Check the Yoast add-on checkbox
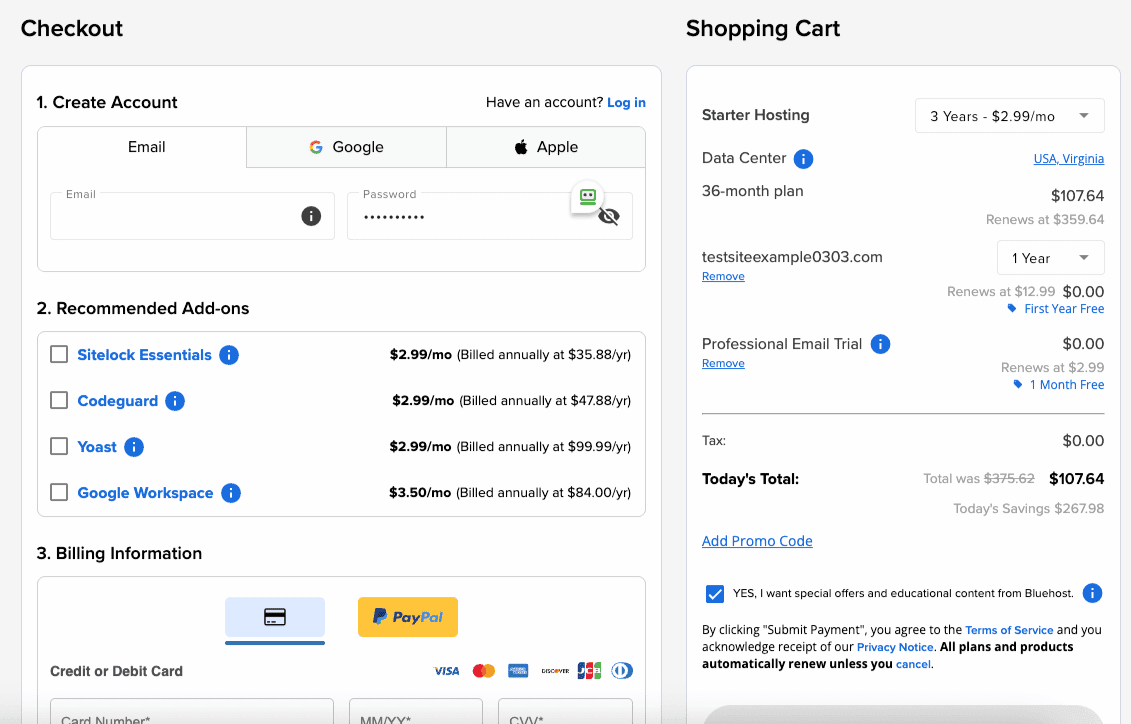Image resolution: width=1131 pixels, height=724 pixels. [59, 446]
